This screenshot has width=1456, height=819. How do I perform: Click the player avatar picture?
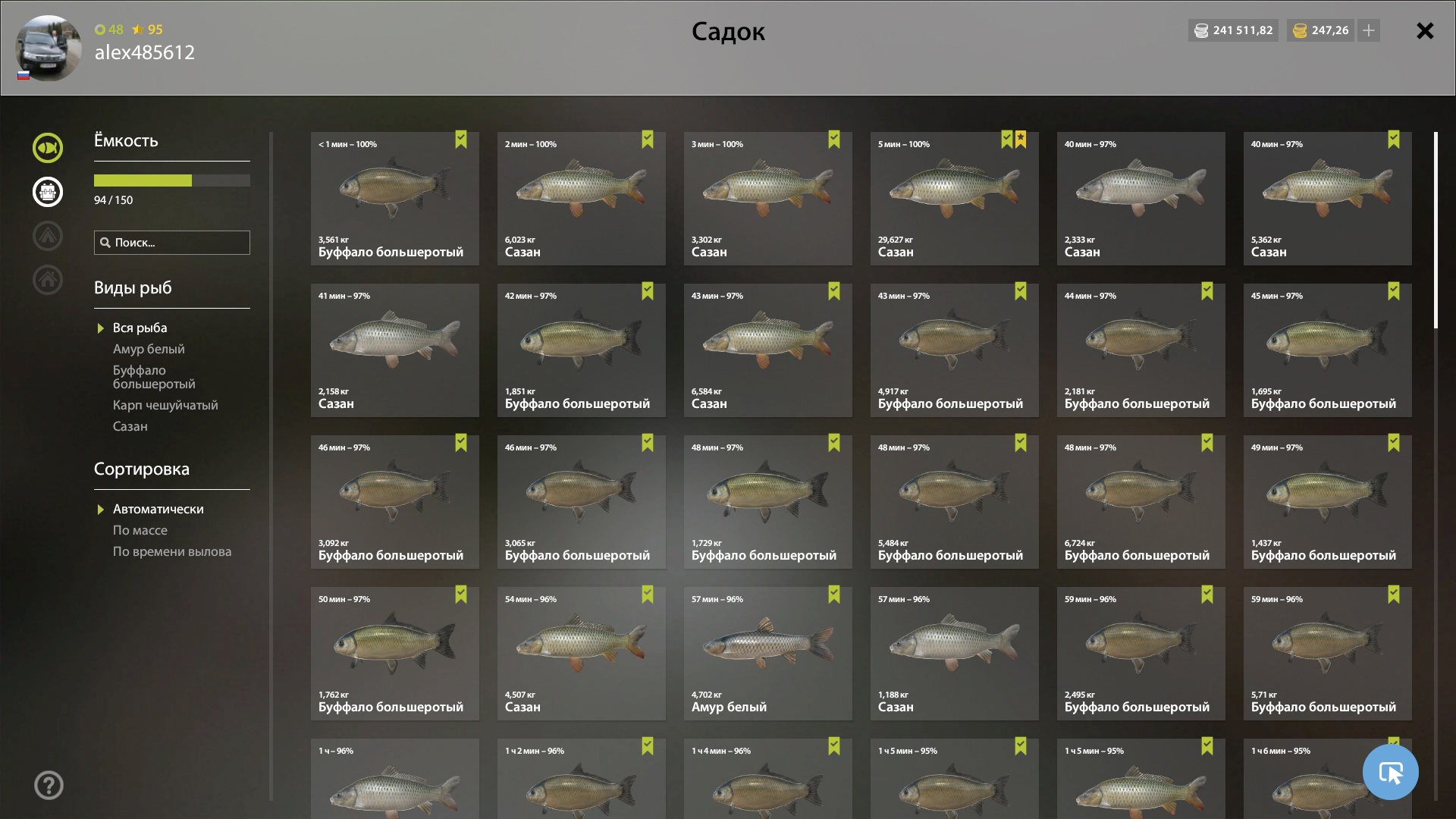[48, 48]
